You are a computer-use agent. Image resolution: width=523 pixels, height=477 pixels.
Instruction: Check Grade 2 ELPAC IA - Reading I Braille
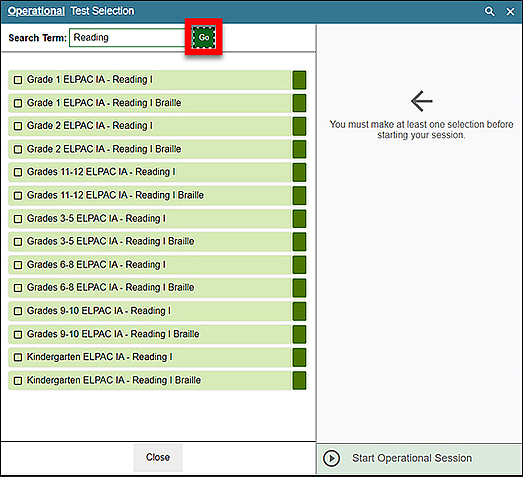pyautogui.click(x=18, y=149)
